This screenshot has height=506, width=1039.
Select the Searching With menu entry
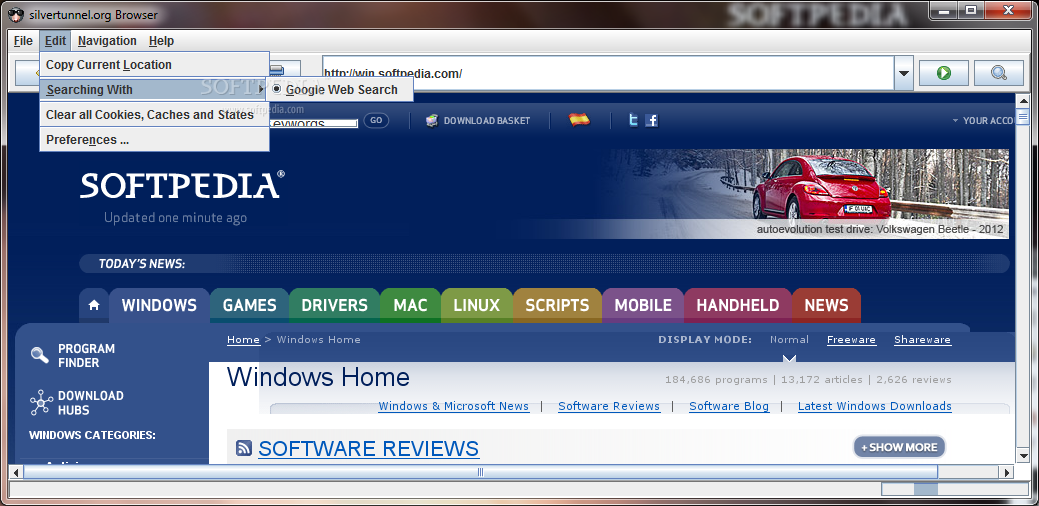pos(154,89)
